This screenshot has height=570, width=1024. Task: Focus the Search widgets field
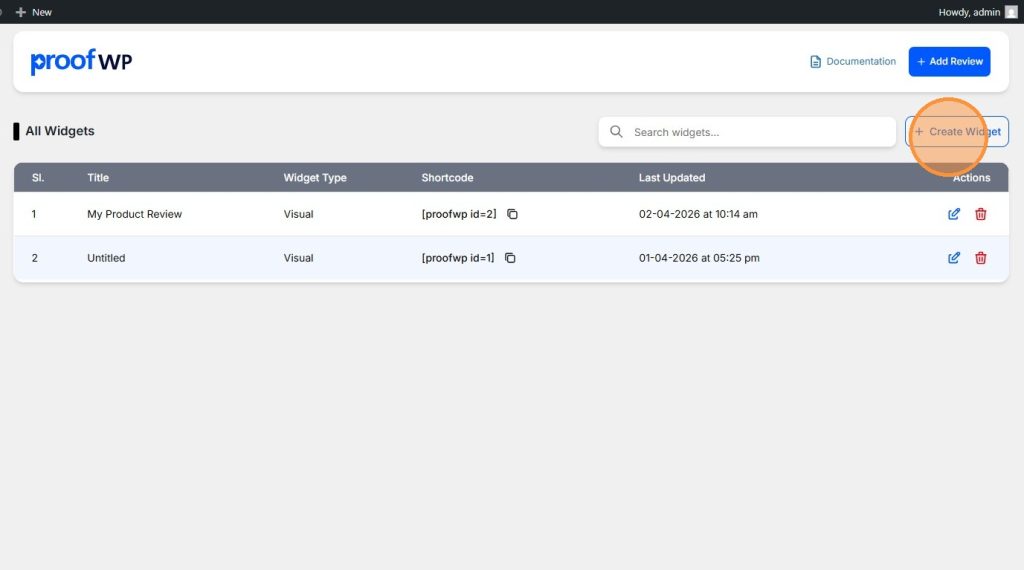(x=747, y=132)
